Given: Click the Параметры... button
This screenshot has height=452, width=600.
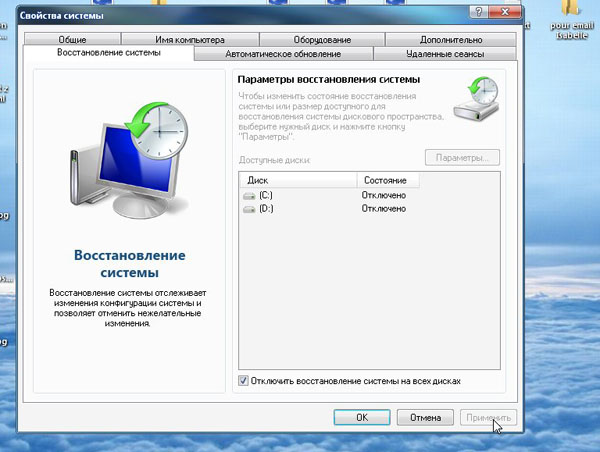Looking at the screenshot, I should coord(462,158).
